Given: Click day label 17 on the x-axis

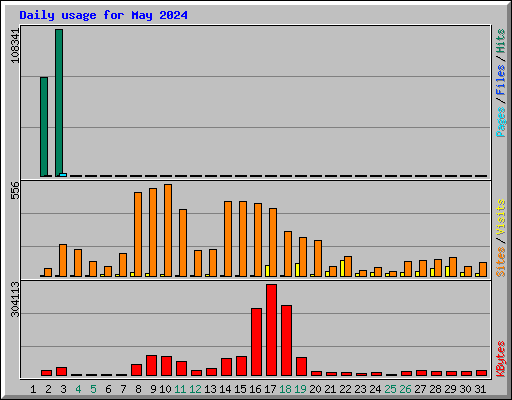Looking at the screenshot, I should [270, 389].
